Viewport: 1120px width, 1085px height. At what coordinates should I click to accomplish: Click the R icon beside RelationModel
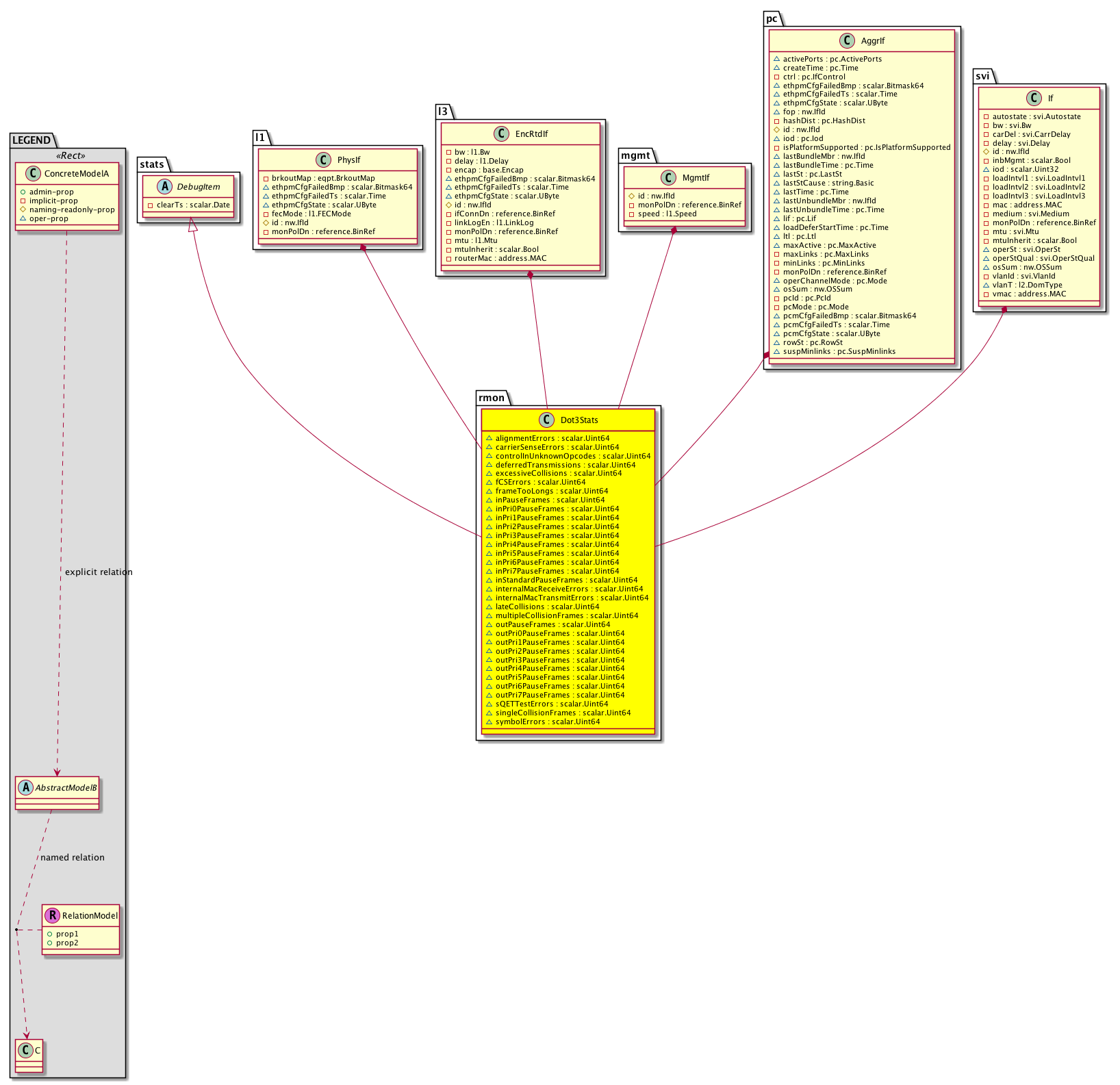click(51, 915)
